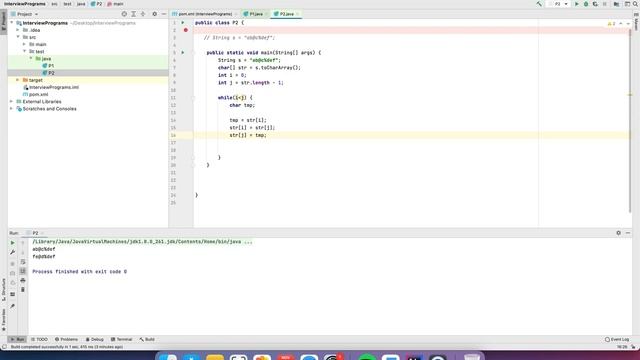Click the Locate/Select Opened File icon
Image resolution: width=640 pixels, height=360 pixels.
pyautogui.click(x=124, y=14)
